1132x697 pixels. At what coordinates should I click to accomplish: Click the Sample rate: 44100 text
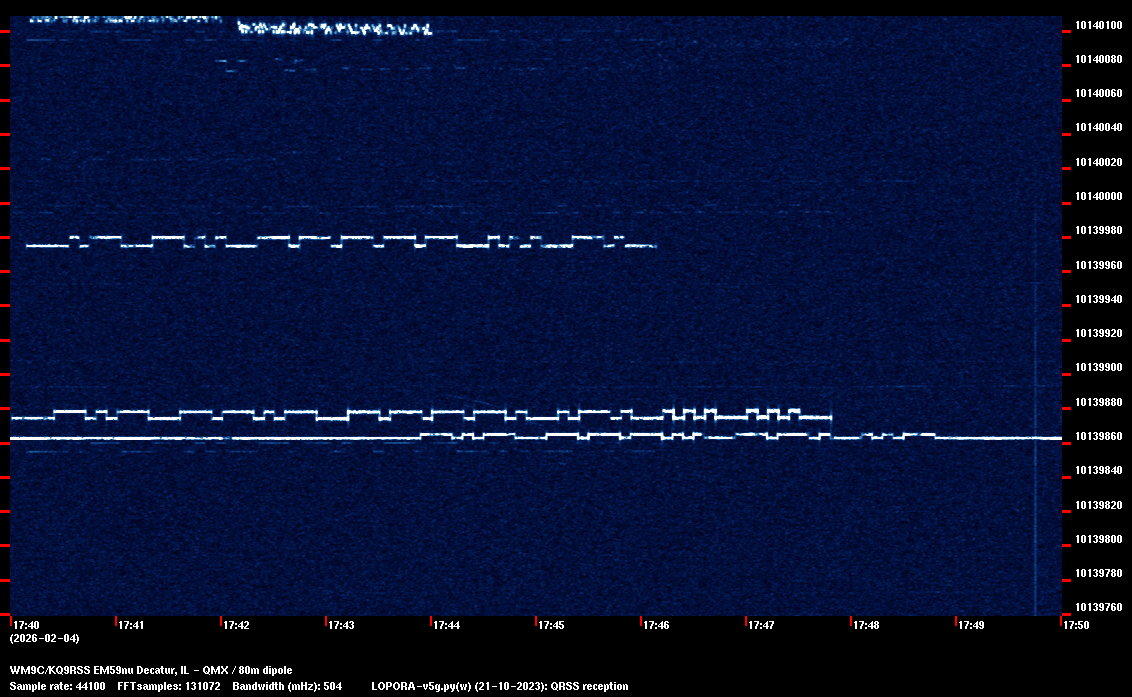coord(57,686)
